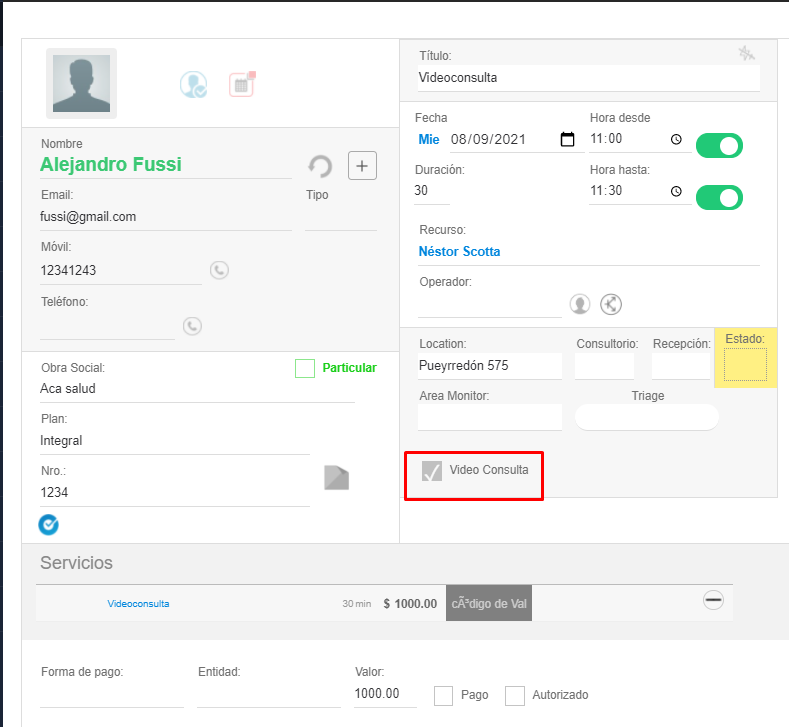This screenshot has width=789, height=727.
Task: Remove the Videoconsulta service with minus icon
Action: (x=713, y=600)
